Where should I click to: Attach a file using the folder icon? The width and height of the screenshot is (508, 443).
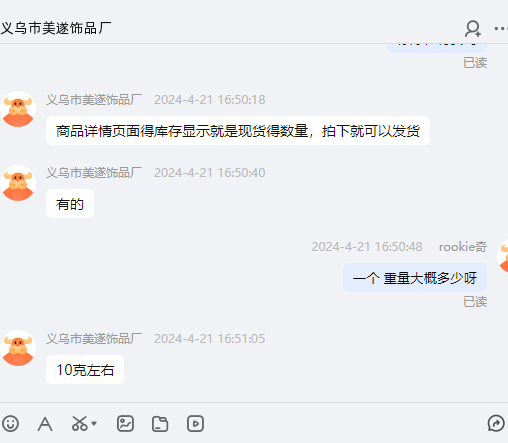pos(160,424)
